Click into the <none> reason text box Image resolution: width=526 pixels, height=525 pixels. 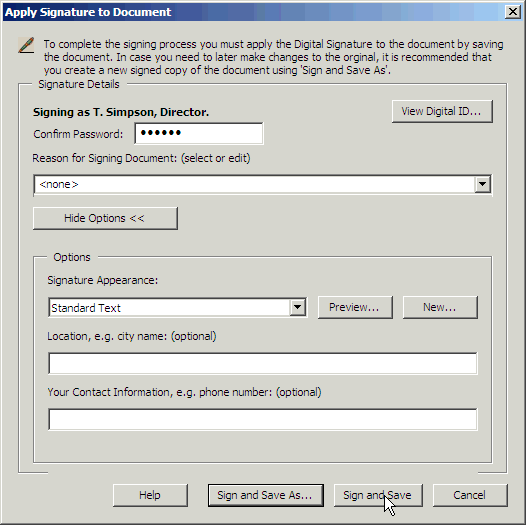[254, 185]
